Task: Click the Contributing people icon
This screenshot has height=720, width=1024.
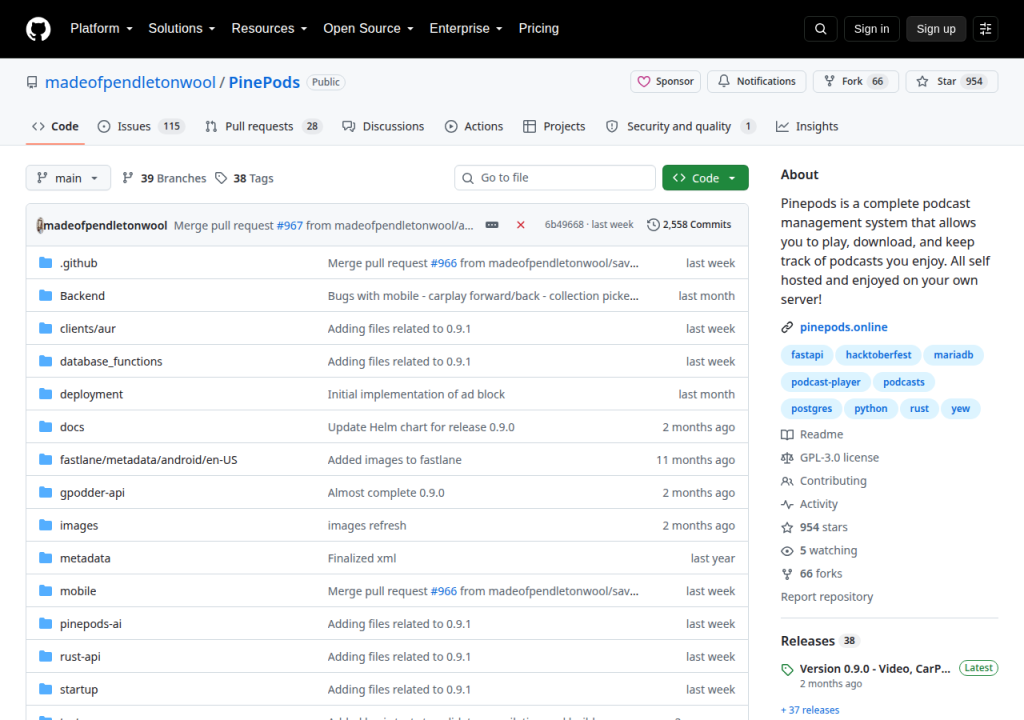Action: 787,481
